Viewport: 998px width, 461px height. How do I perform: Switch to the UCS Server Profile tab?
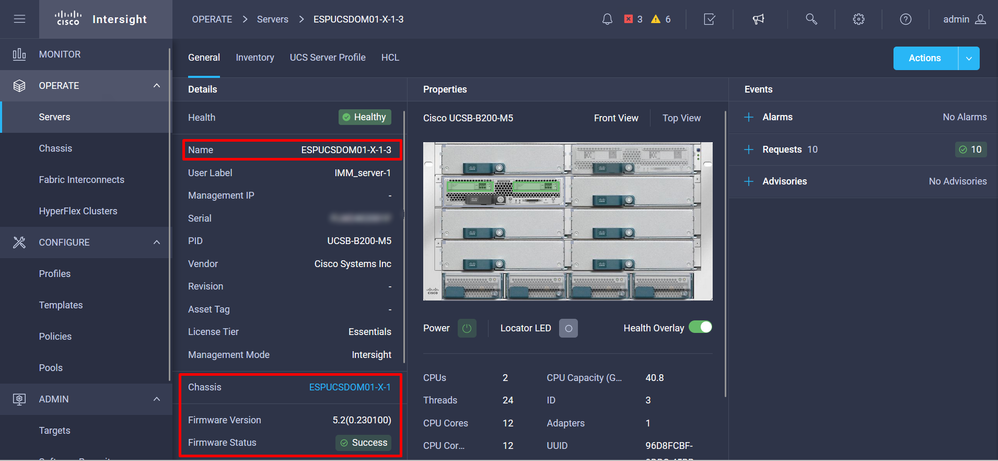click(x=327, y=57)
